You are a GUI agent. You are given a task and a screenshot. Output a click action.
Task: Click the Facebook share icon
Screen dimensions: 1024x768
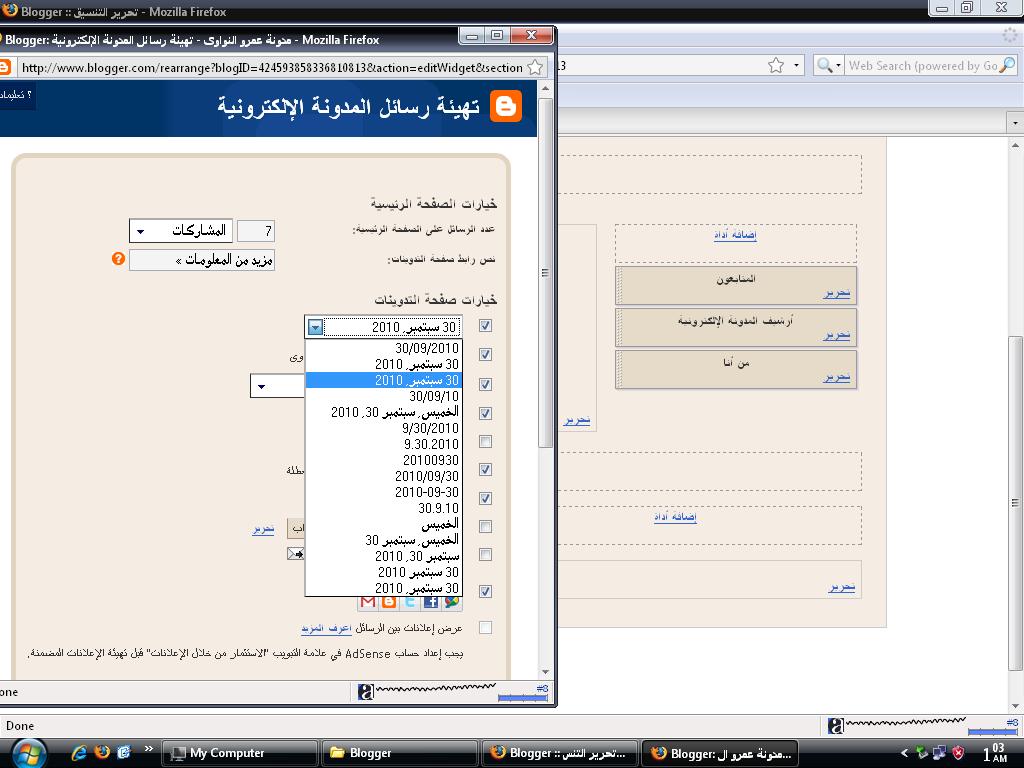pos(430,602)
